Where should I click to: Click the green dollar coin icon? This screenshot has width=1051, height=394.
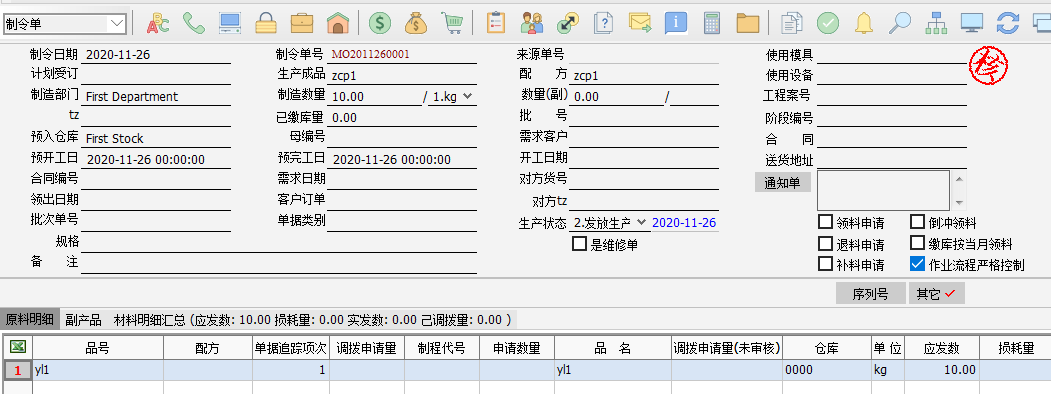(x=380, y=23)
